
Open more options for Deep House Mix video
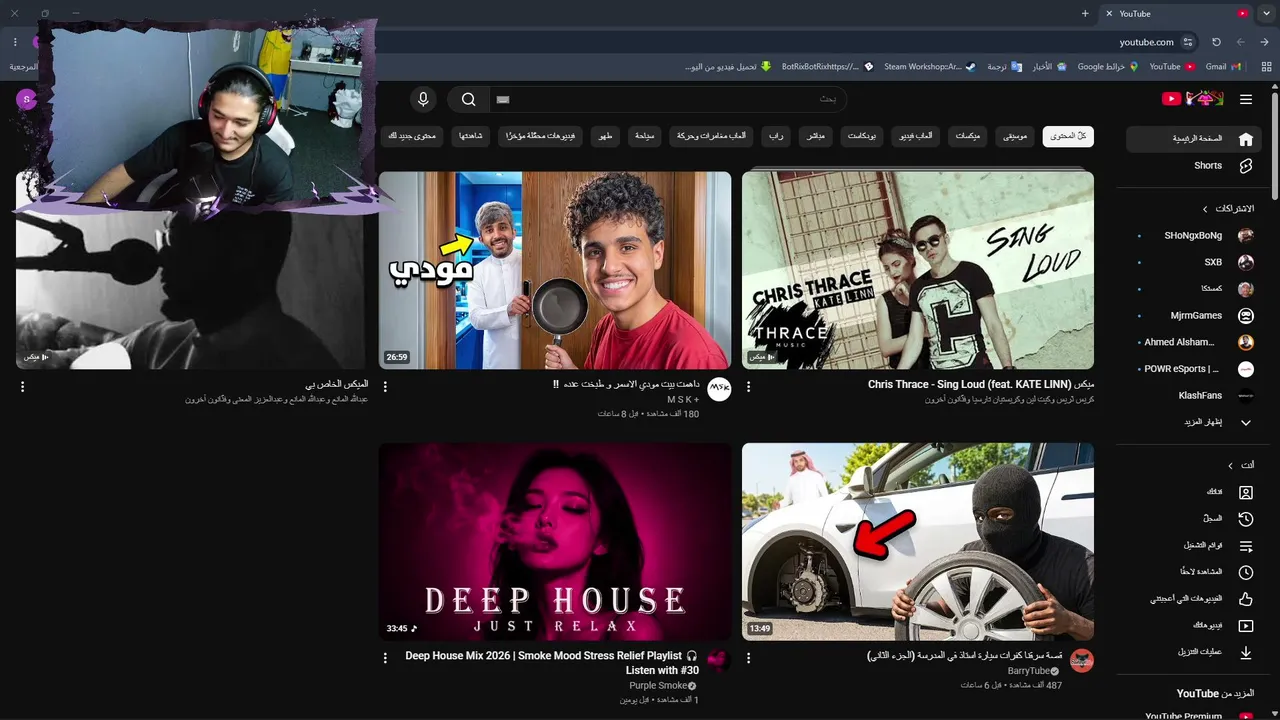[385, 658]
